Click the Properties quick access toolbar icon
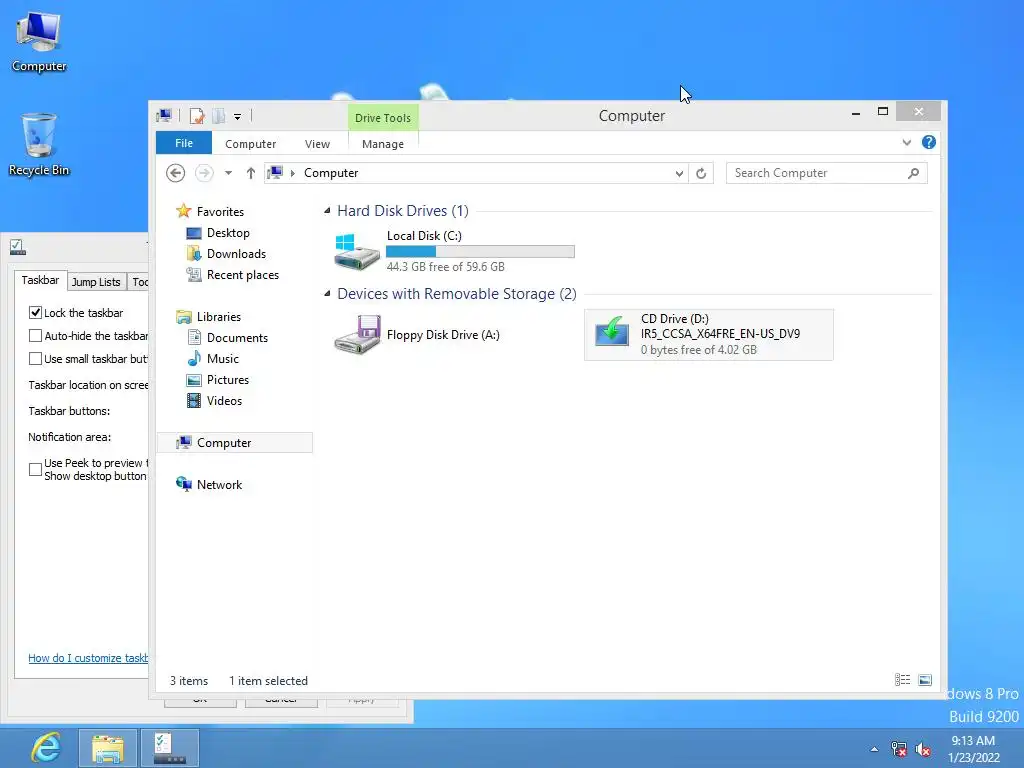Image resolution: width=1024 pixels, height=768 pixels. (197, 116)
